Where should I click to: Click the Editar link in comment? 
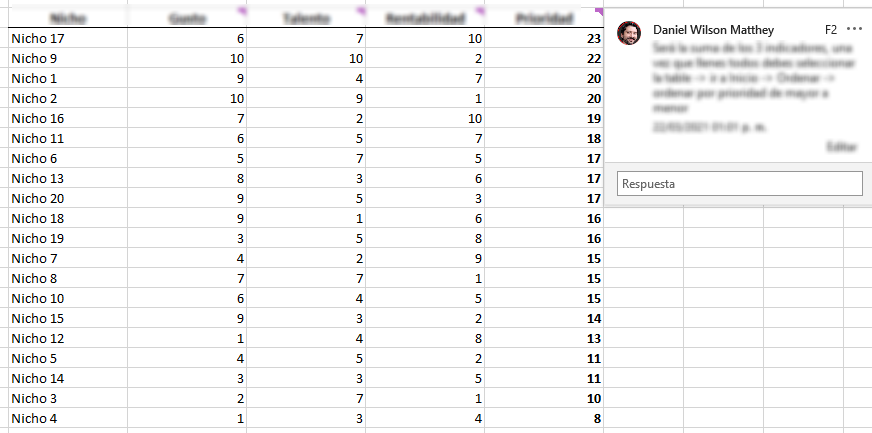(841, 147)
